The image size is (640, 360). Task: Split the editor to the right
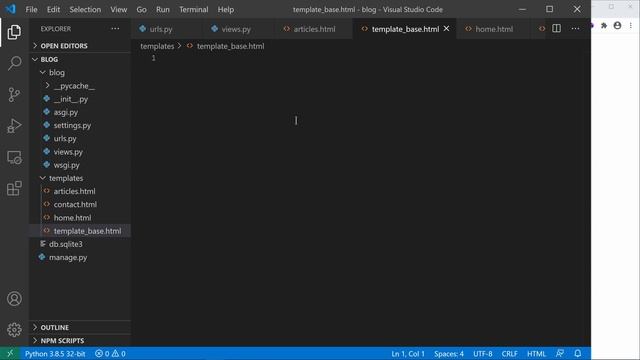556,29
